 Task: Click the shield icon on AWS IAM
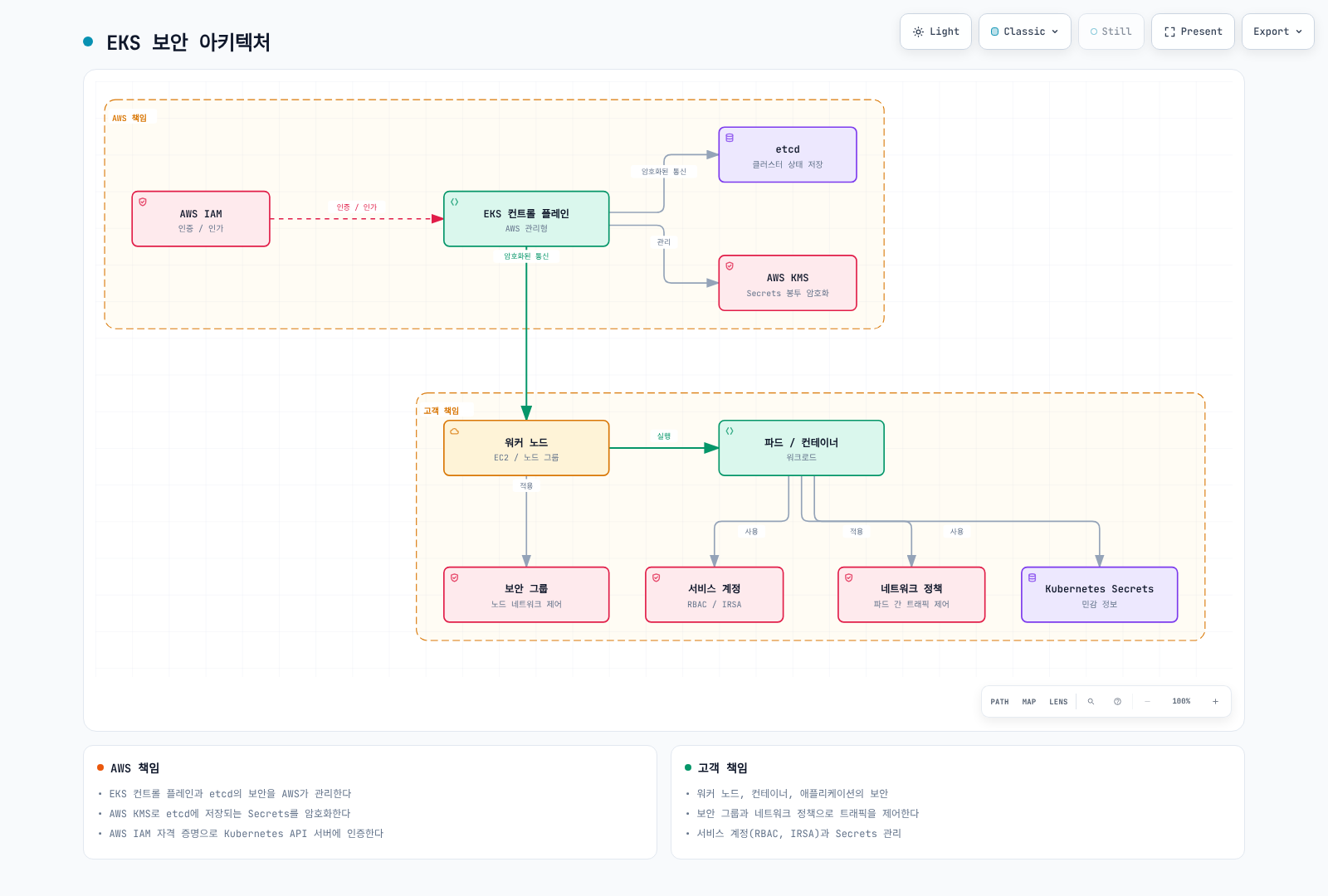(x=143, y=202)
